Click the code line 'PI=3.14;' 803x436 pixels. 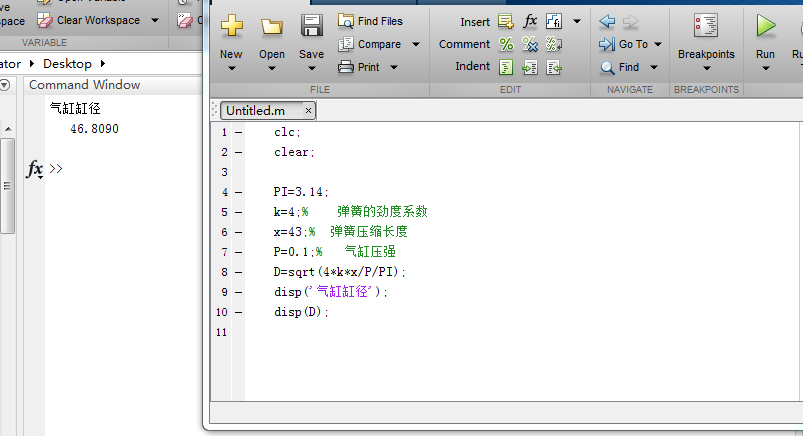pos(301,192)
